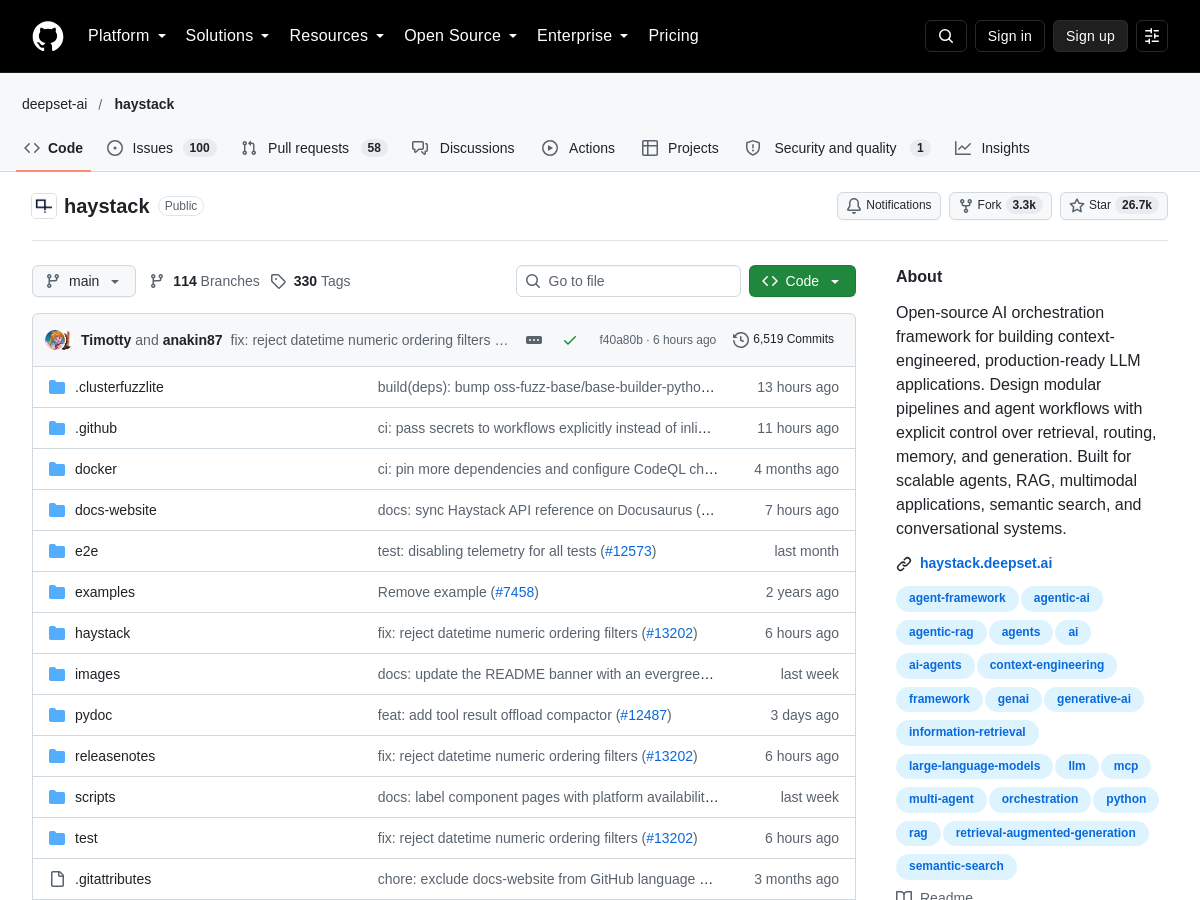Viewport: 1200px width, 900px height.
Task: Open the appearance settings sliders icon
Action: (x=1152, y=36)
